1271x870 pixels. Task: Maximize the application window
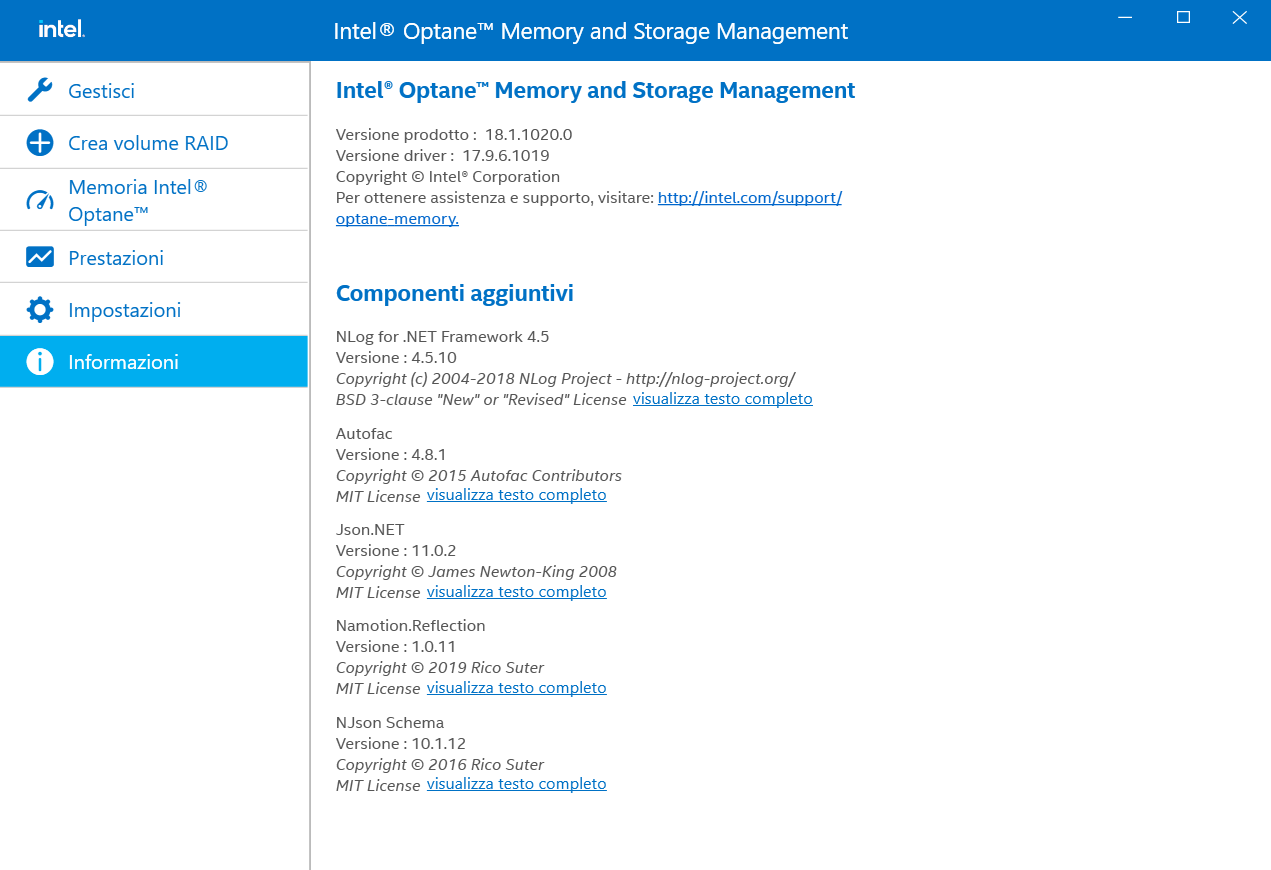pyautogui.click(x=1183, y=17)
